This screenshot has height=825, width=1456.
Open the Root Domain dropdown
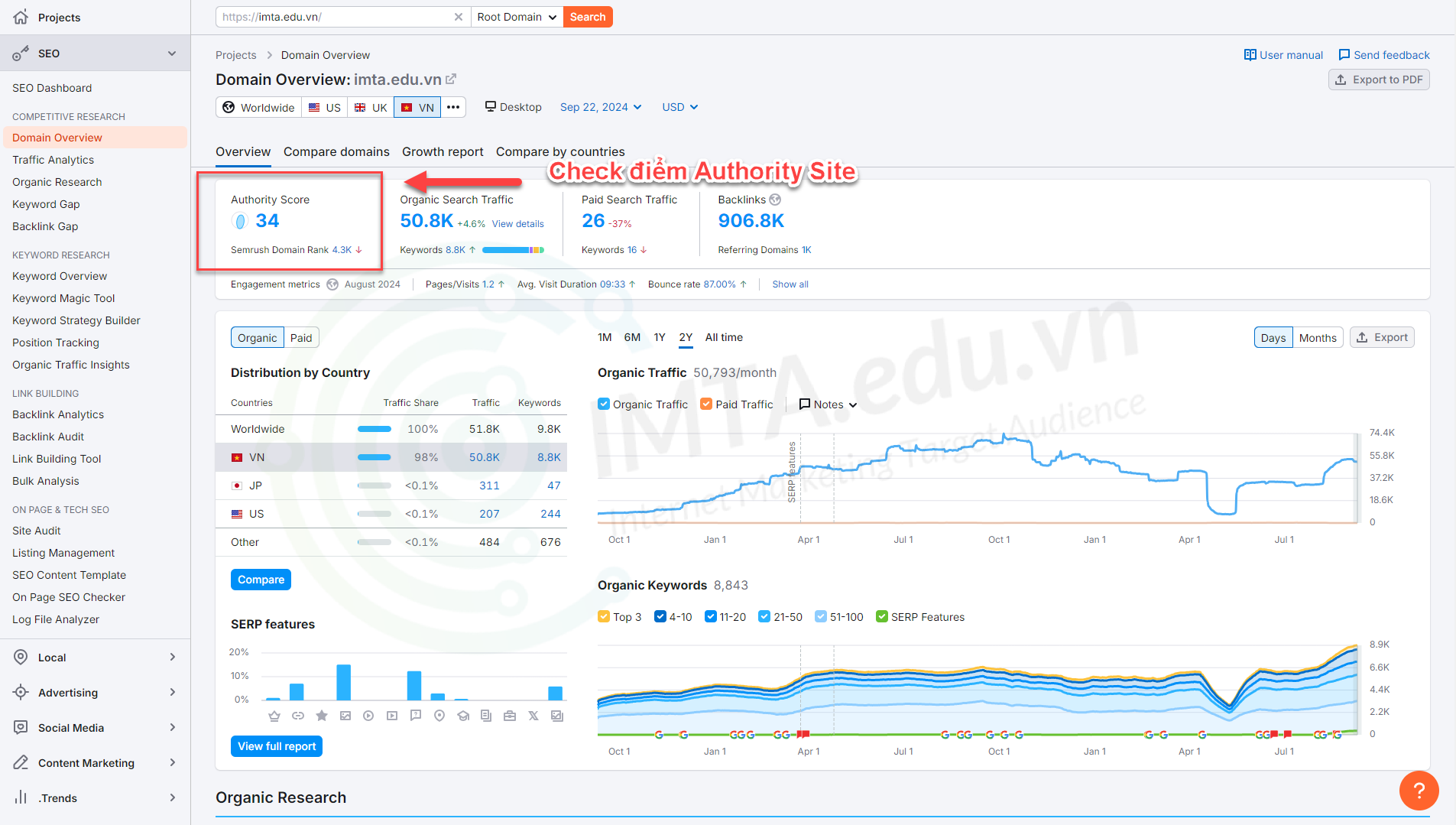(x=517, y=17)
